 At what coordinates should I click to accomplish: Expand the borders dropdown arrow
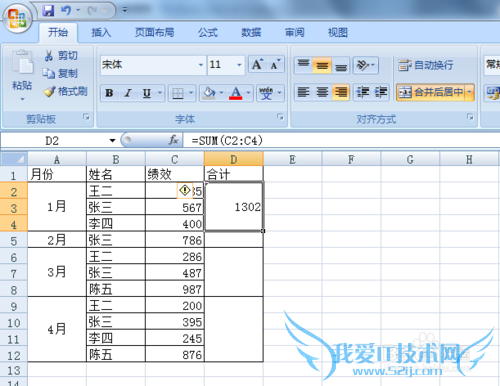click(191, 93)
